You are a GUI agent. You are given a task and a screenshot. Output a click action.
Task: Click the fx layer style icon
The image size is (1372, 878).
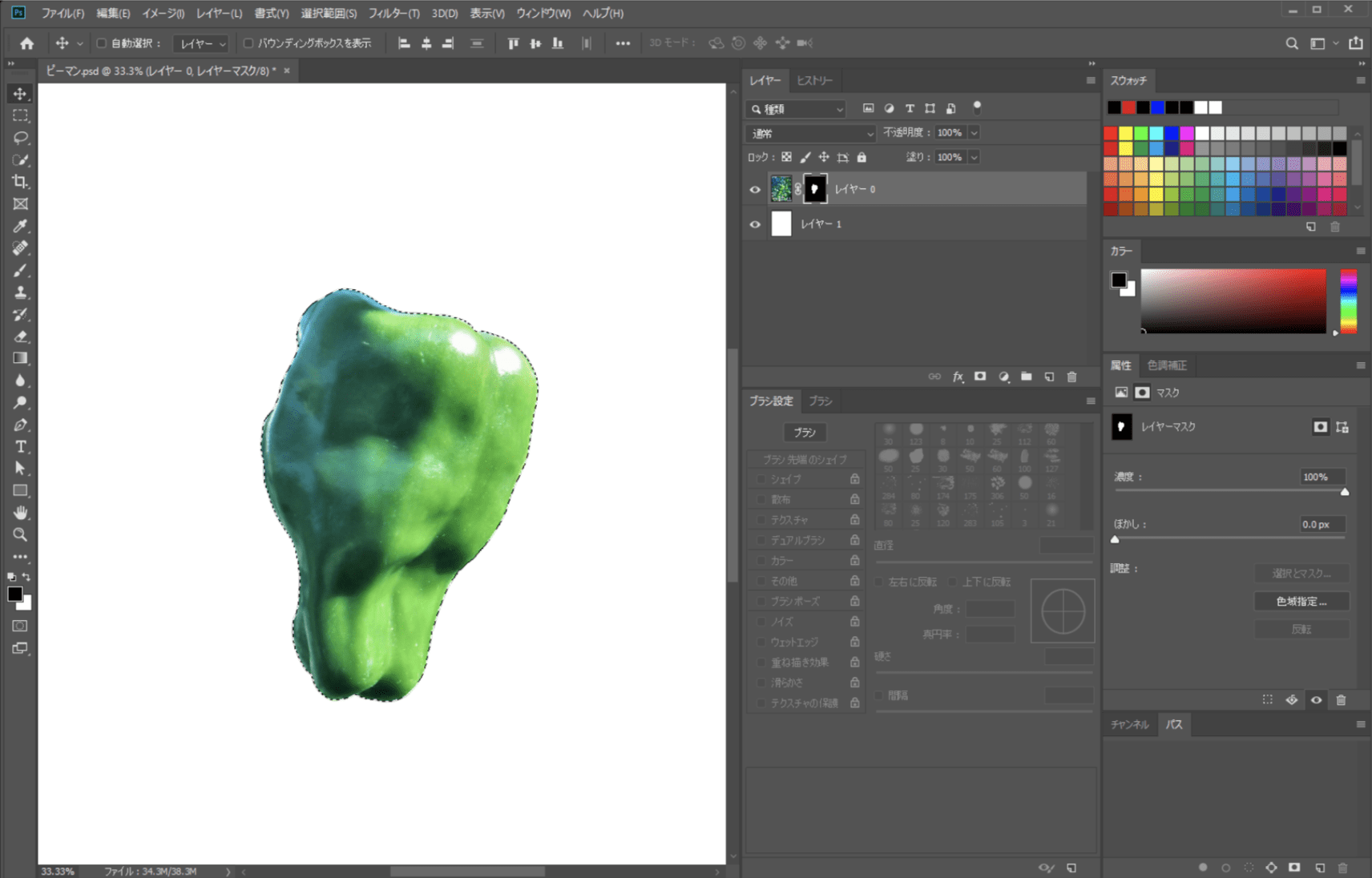958,377
